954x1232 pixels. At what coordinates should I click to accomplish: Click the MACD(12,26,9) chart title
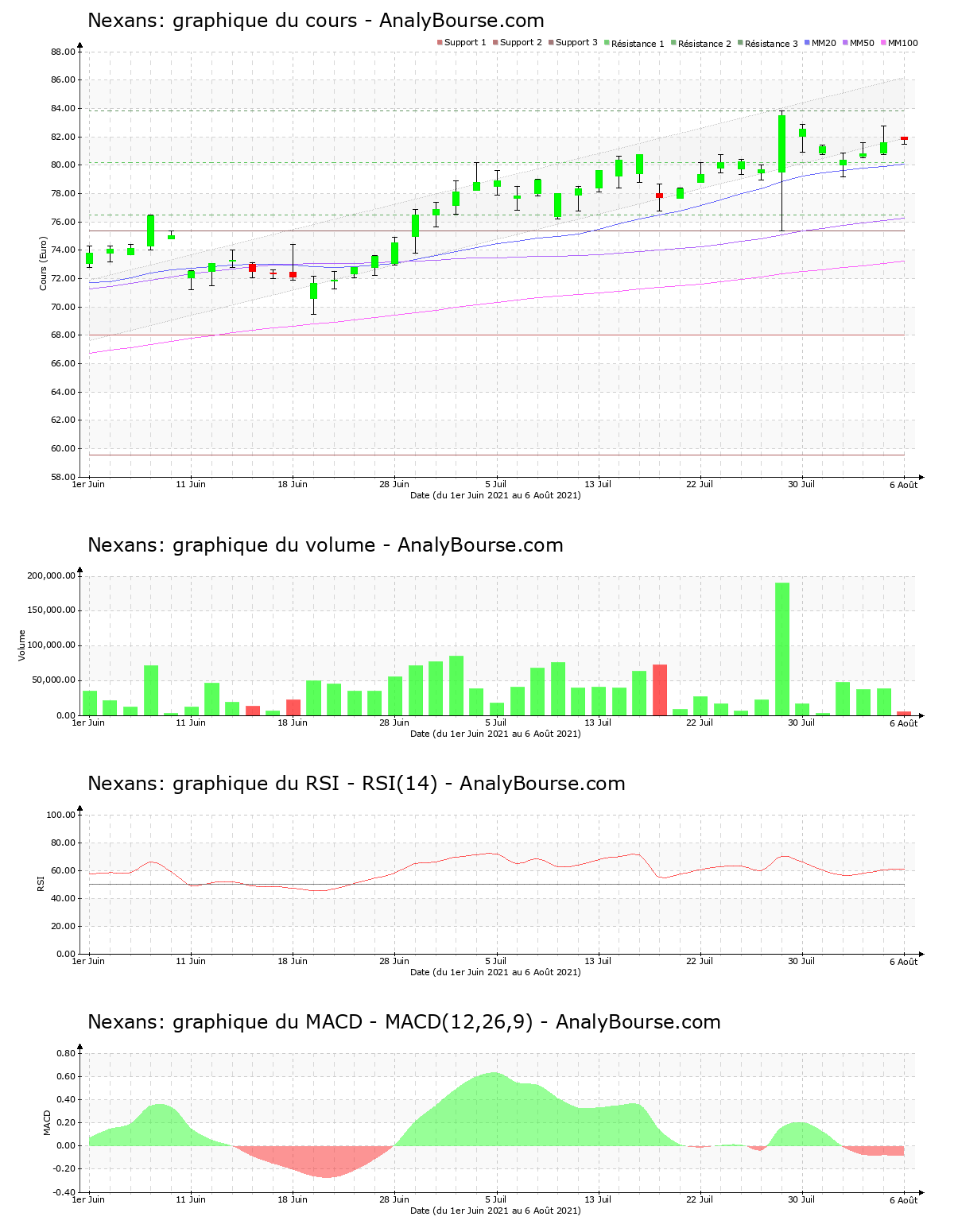tap(404, 1022)
